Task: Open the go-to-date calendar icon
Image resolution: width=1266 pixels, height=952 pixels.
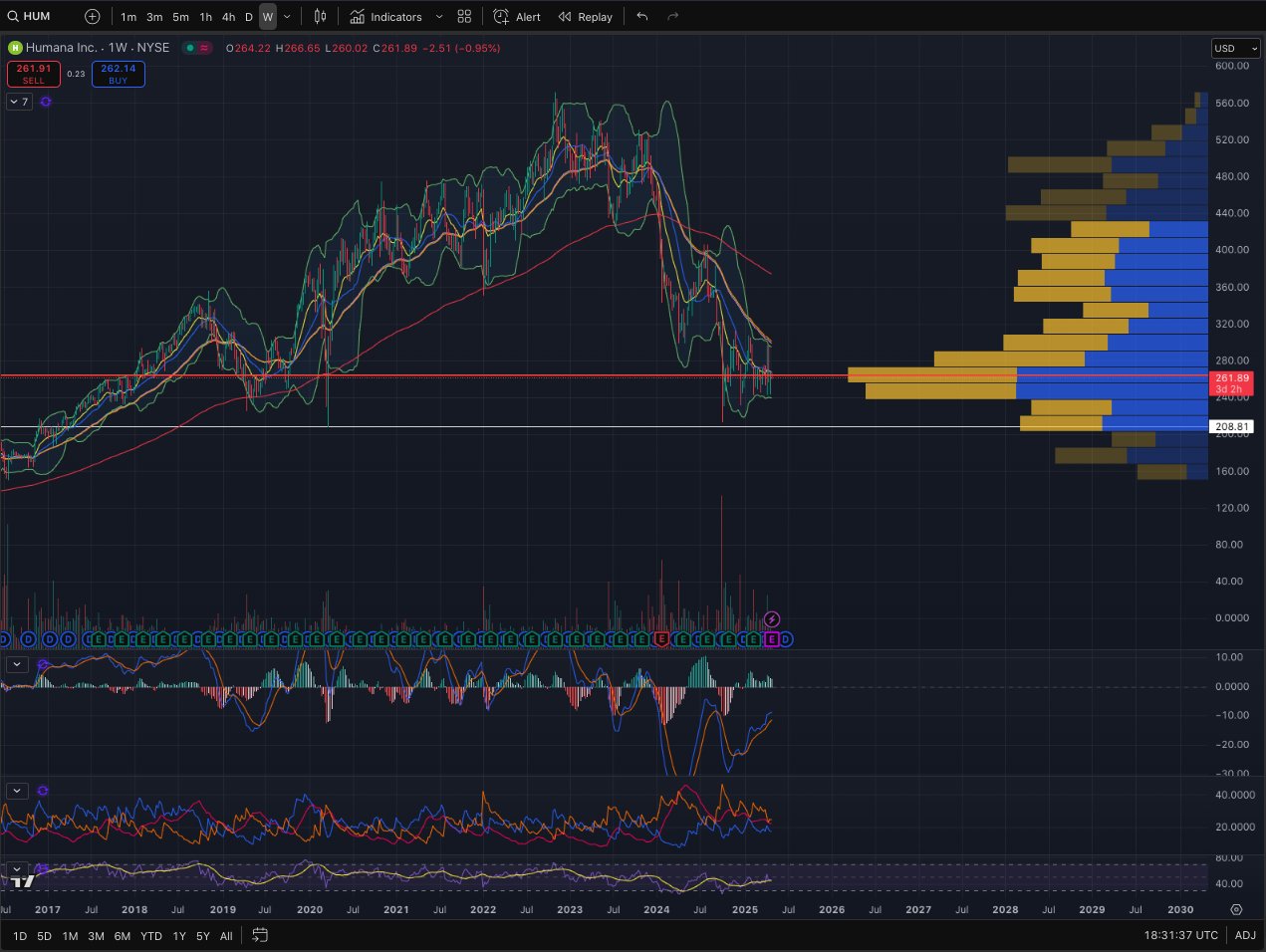Action: pyautogui.click(x=260, y=935)
